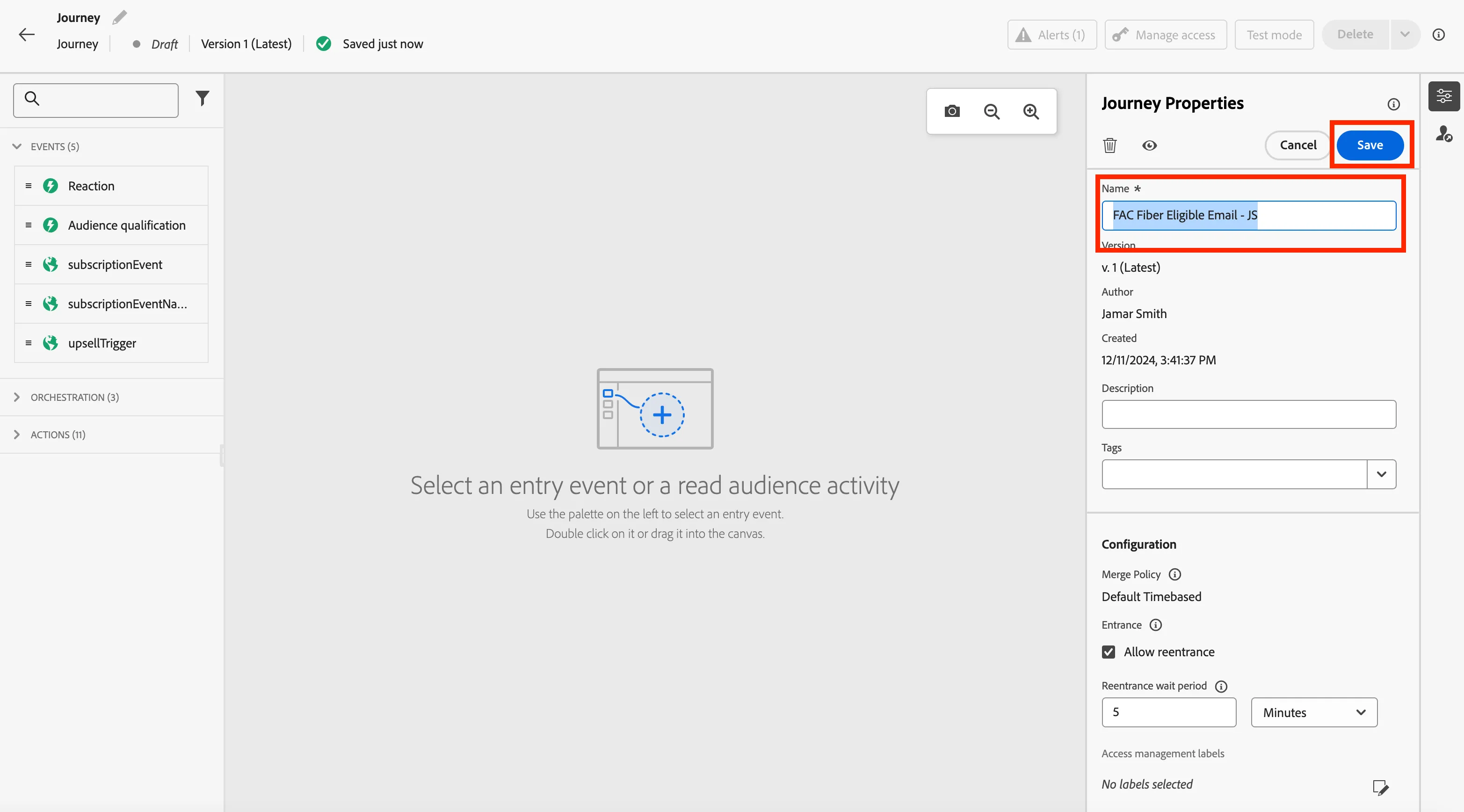Open dropdown arrow beside Delete

[1404, 35]
